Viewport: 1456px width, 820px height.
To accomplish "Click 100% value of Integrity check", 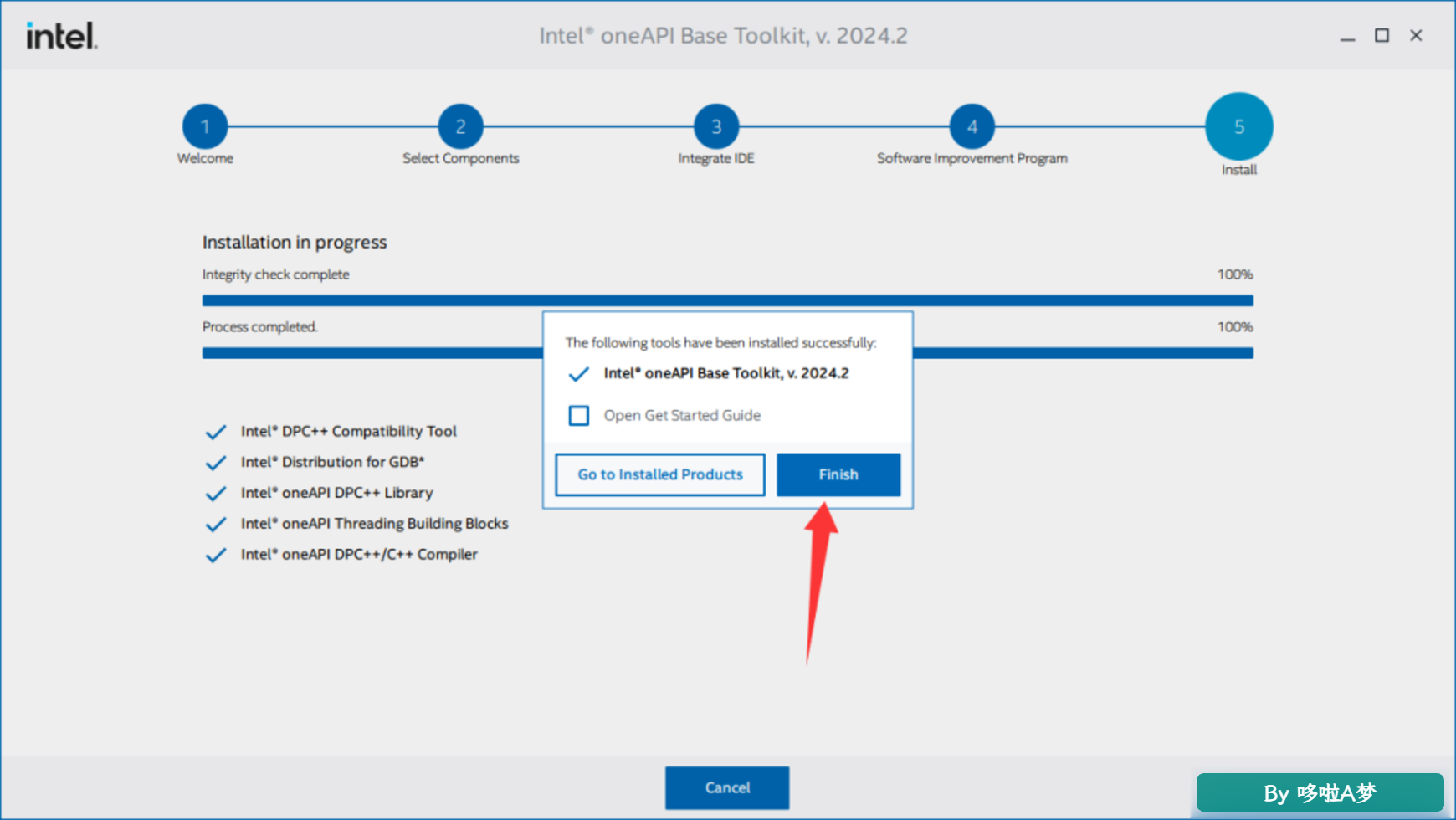I will click(x=1235, y=274).
